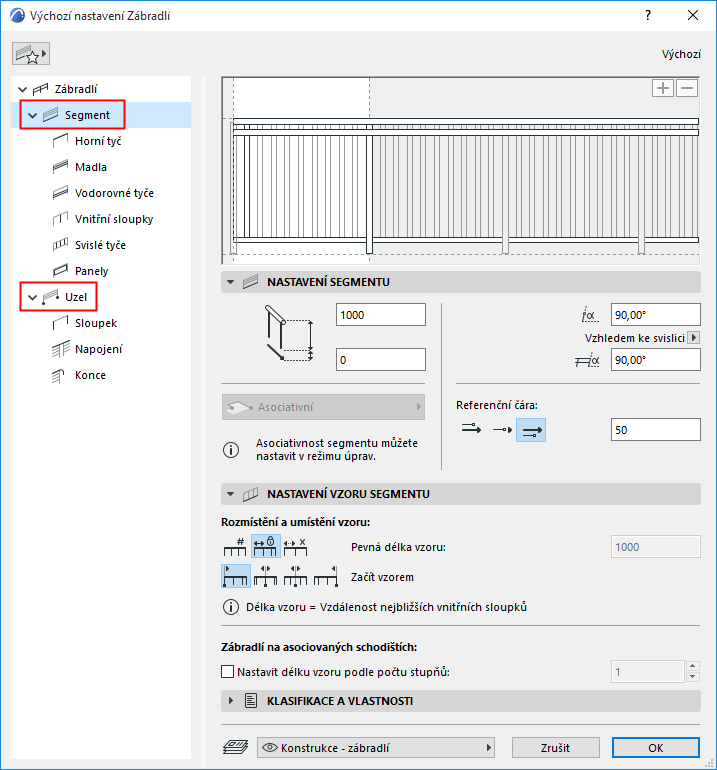
Task: Select Start with pattern alignment icon
Action: click(x=236, y=576)
